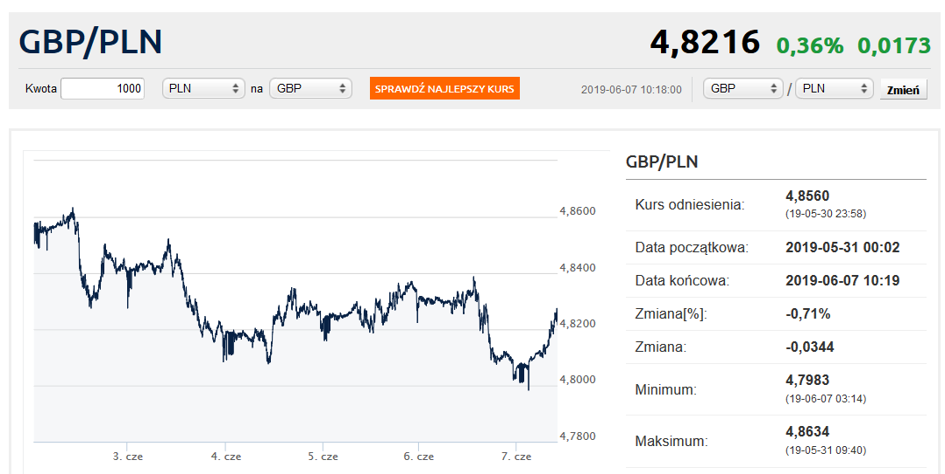Click the change value -0,0344

pos(810,347)
